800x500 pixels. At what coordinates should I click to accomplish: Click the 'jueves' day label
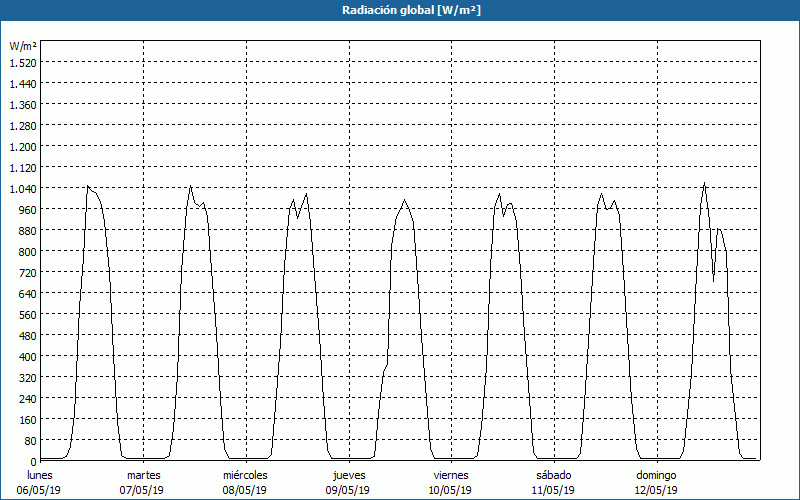pos(349,475)
